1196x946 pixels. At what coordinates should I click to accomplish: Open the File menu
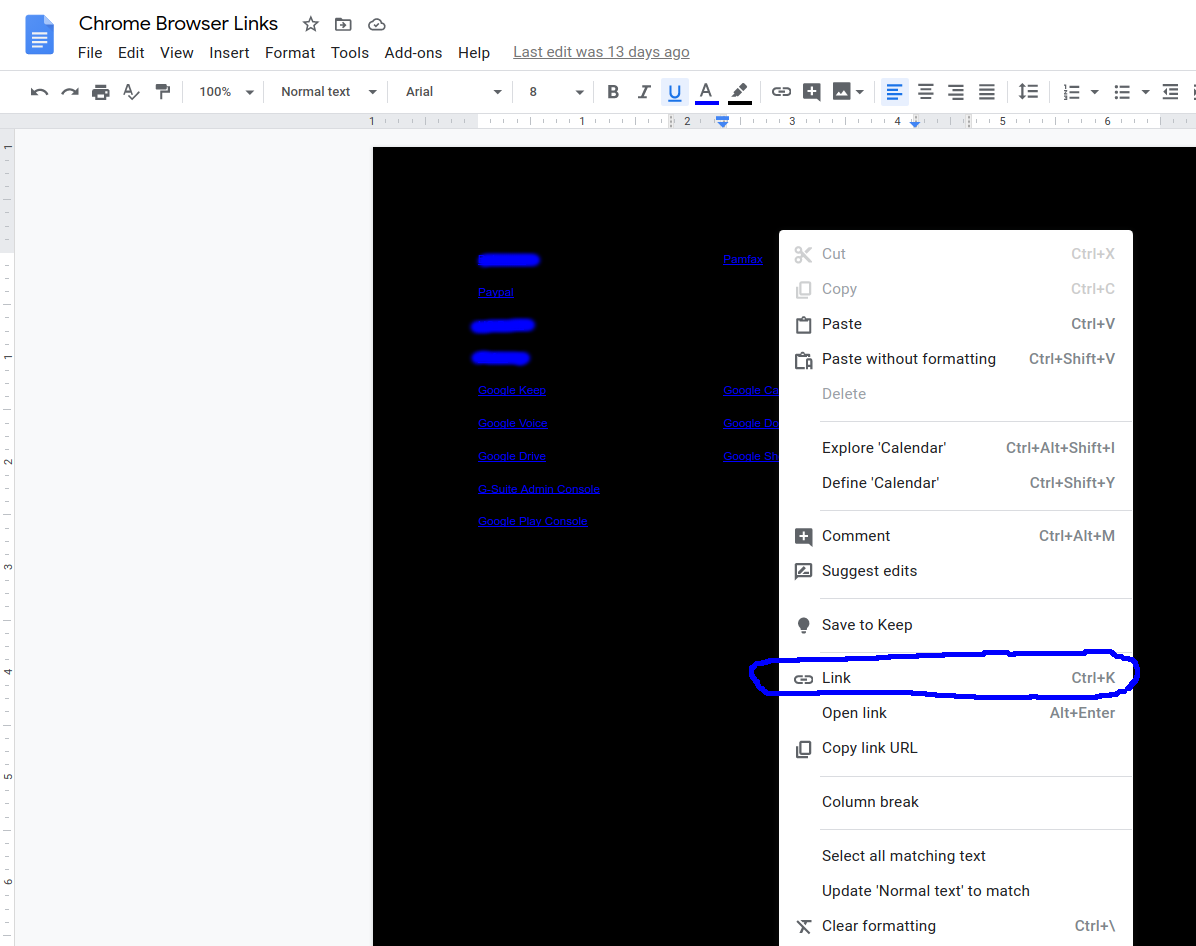[x=90, y=53]
